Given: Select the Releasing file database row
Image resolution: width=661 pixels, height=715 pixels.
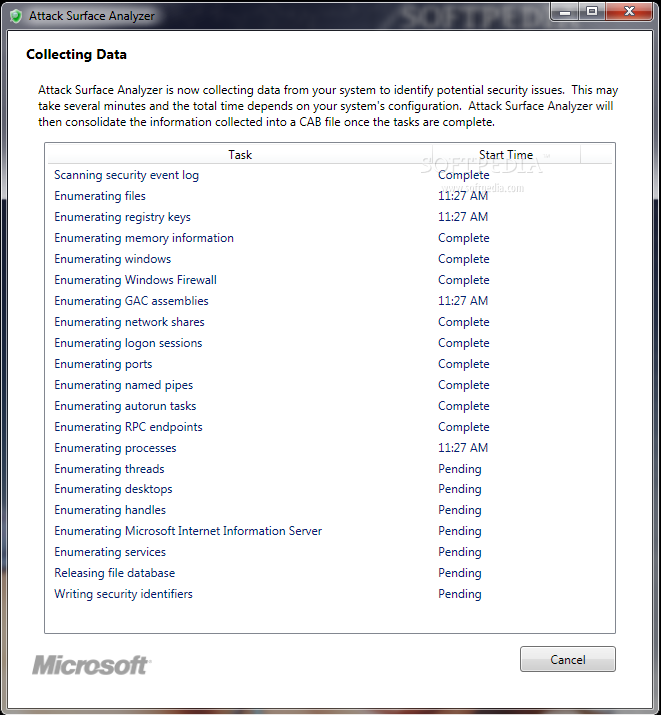Looking at the screenshot, I should (330, 573).
